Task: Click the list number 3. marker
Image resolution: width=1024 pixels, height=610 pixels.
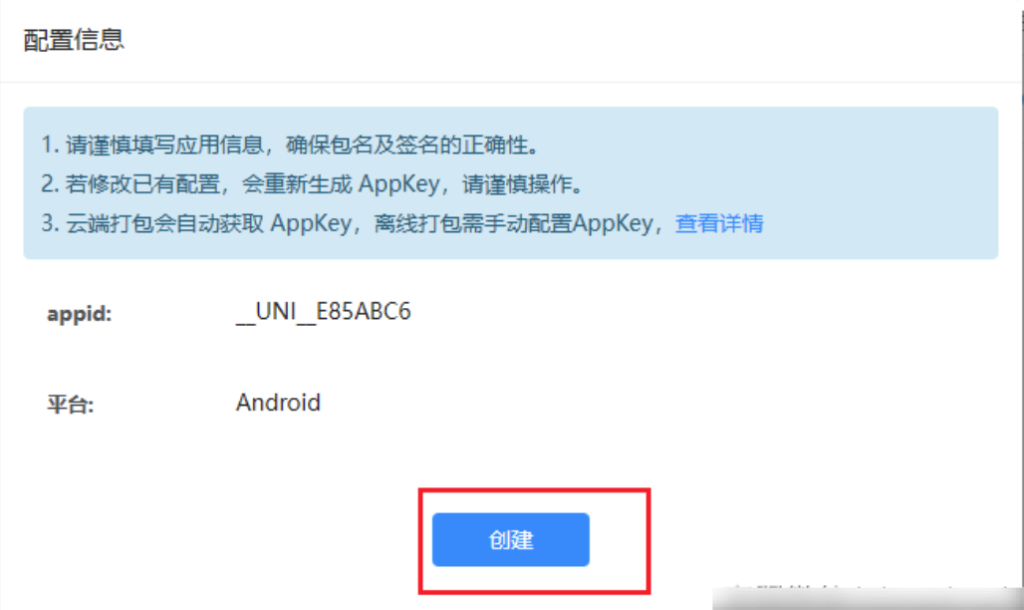Action: click(50, 223)
